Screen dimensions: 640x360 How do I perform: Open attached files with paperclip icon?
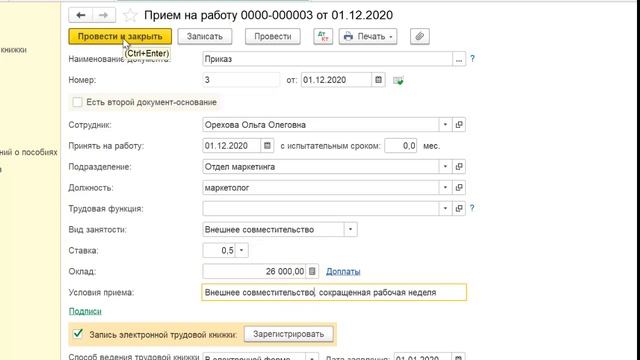420,36
